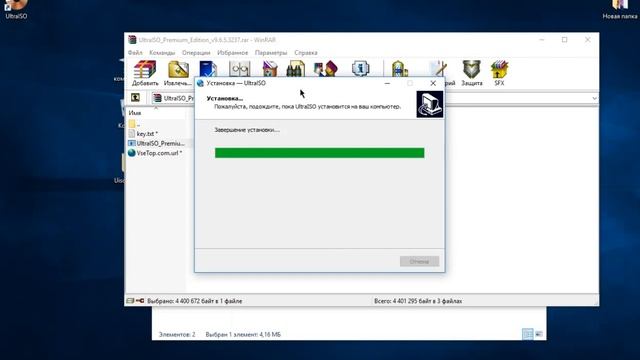
Task: Expand the WinRAR address bar dropdown arrow
Action: pos(594,98)
